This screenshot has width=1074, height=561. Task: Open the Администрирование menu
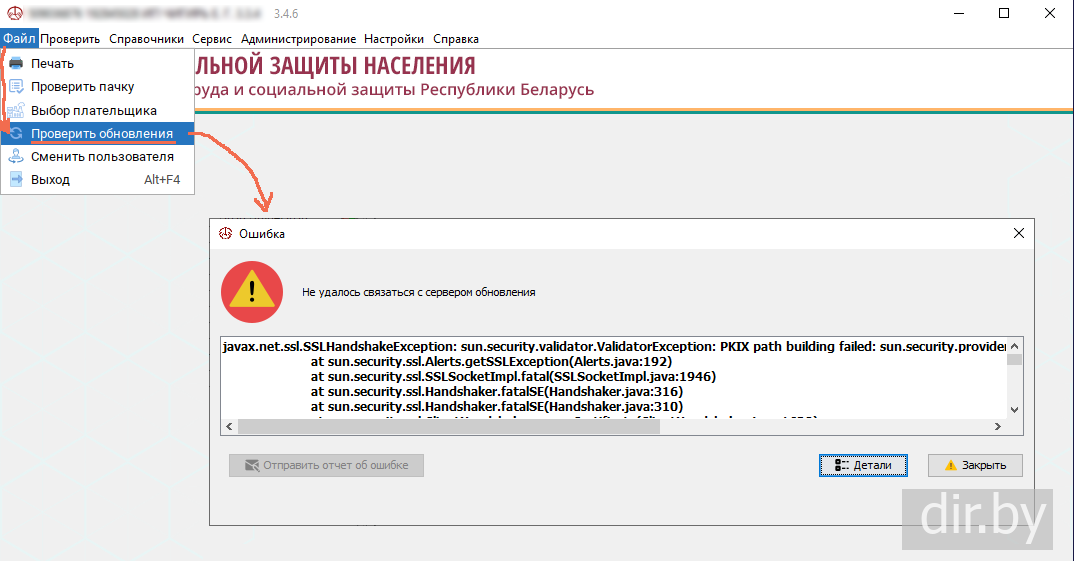click(299, 39)
